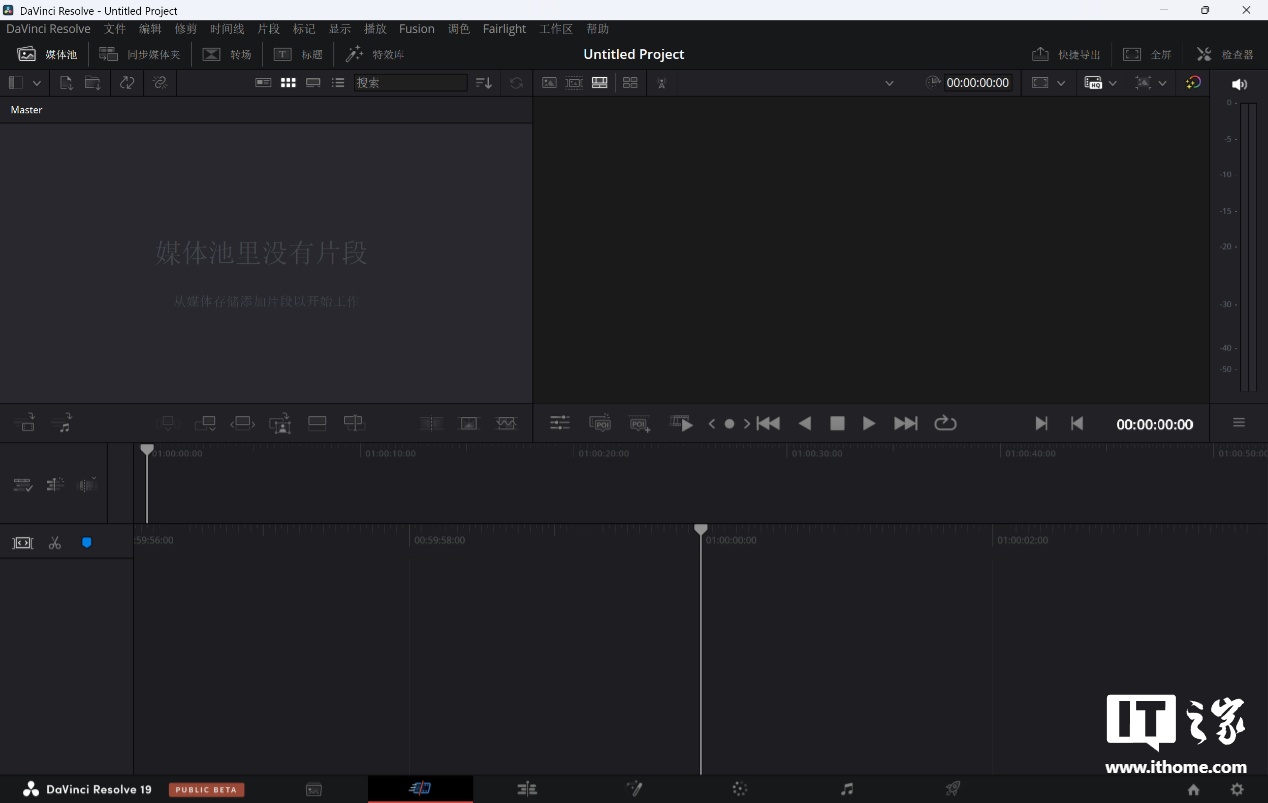1268x803 pixels.
Task: Switch media pool to list view
Action: (x=338, y=83)
